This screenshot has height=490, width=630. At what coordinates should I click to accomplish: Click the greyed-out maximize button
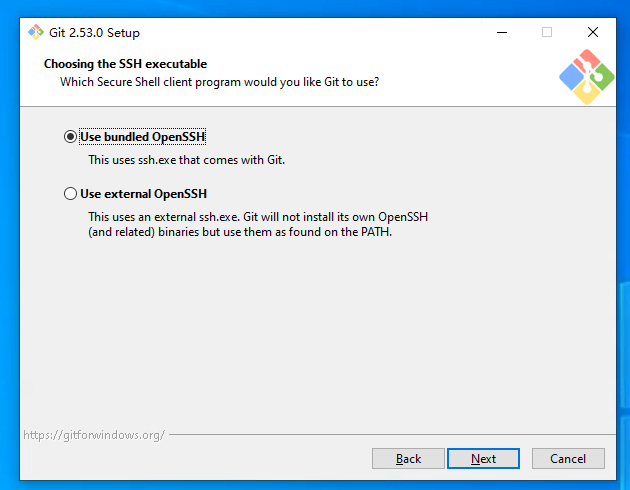547,32
